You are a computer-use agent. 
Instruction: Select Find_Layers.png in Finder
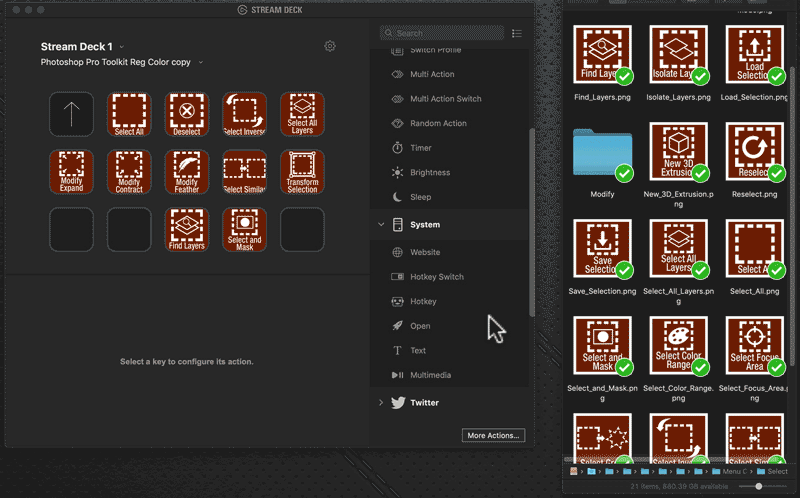pyautogui.click(x=602, y=54)
